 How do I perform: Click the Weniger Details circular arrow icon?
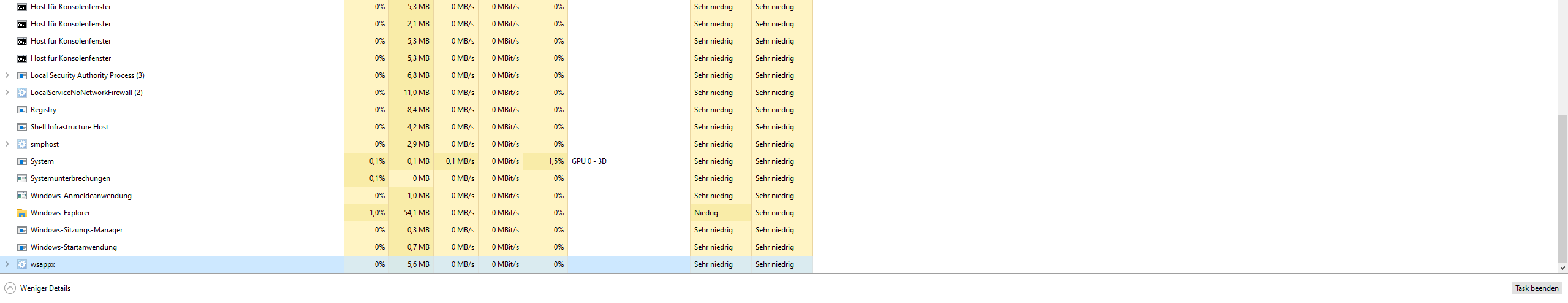click(x=10, y=288)
